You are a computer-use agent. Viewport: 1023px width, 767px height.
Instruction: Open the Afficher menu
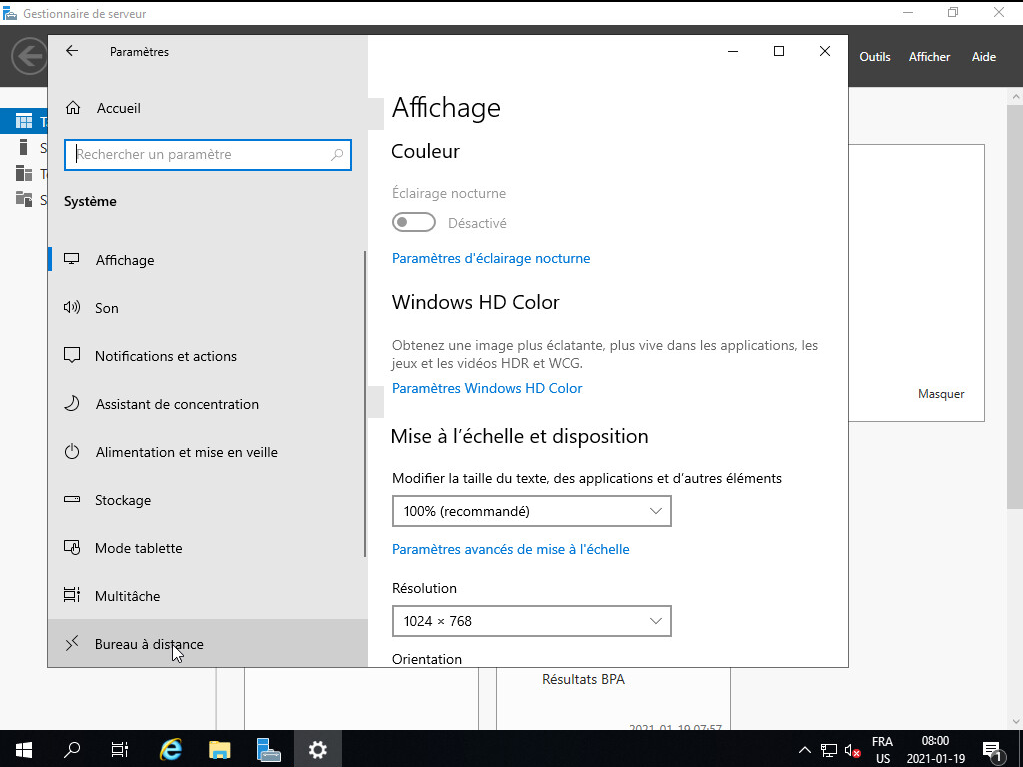(929, 57)
